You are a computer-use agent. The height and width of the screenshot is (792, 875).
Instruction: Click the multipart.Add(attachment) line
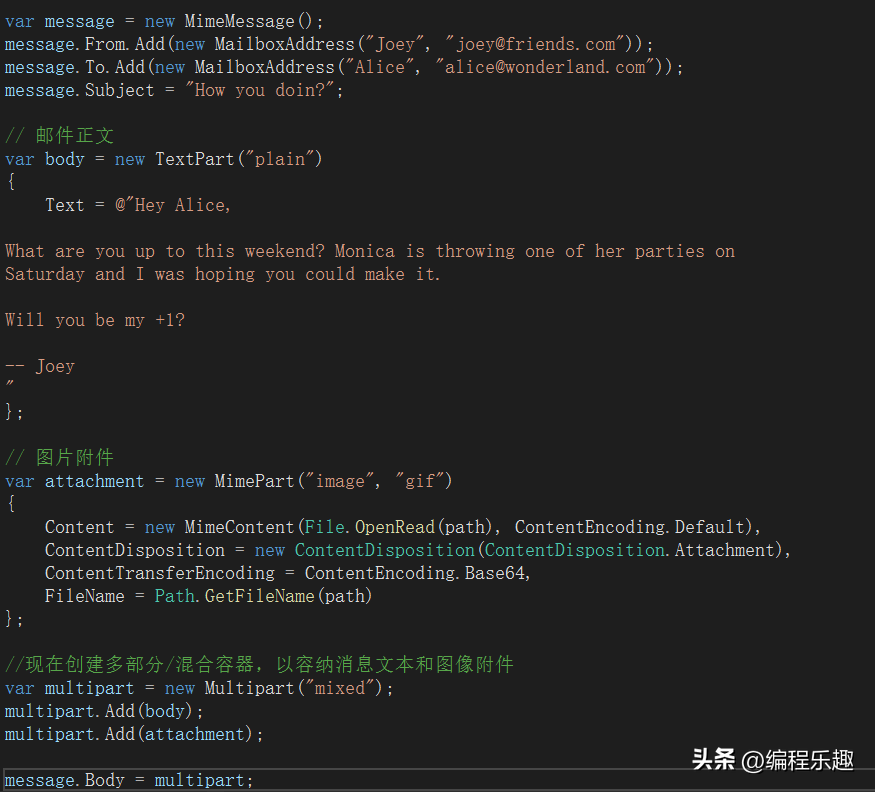(x=134, y=734)
